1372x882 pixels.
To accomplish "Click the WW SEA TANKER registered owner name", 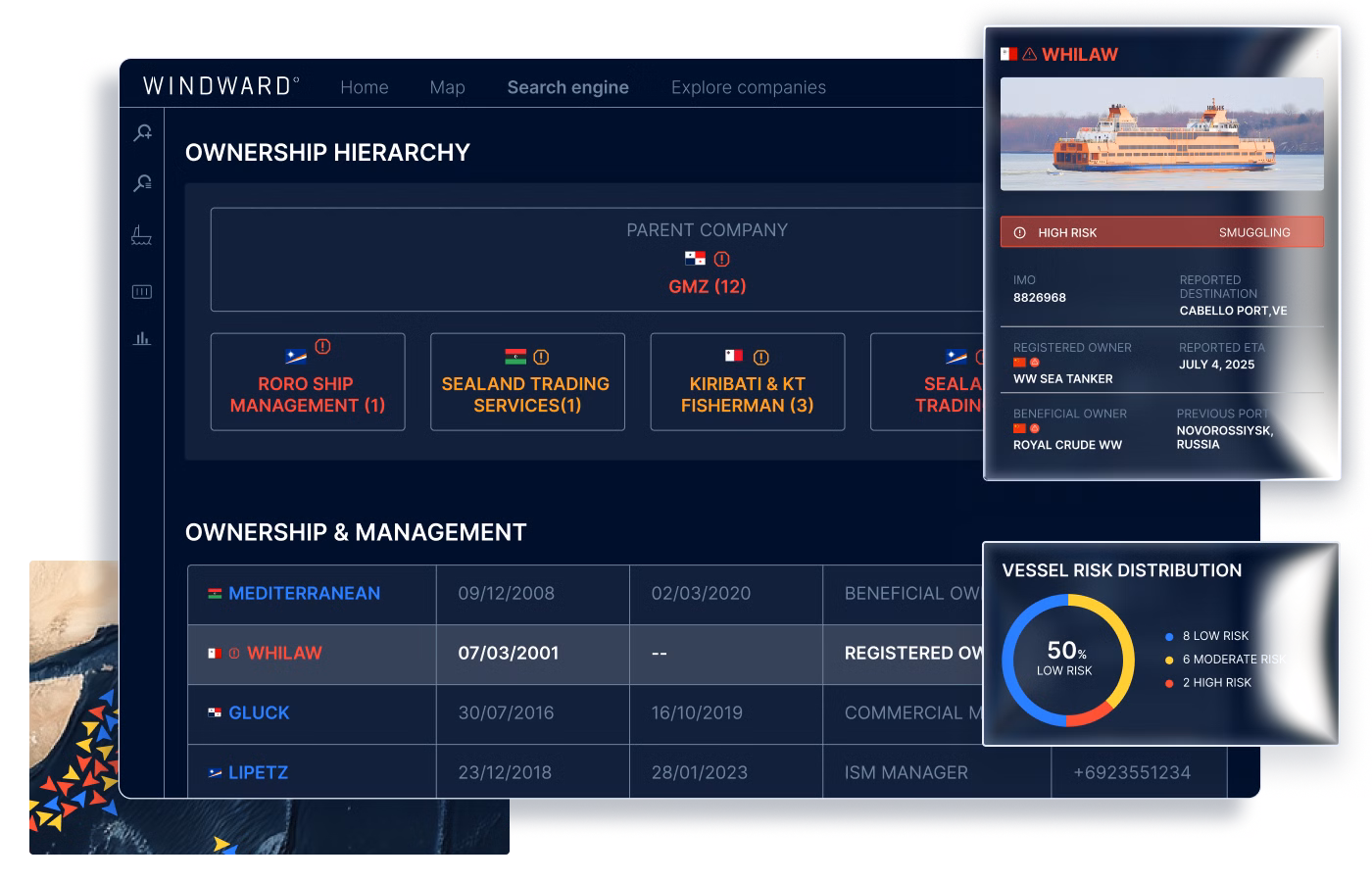I will (1063, 379).
